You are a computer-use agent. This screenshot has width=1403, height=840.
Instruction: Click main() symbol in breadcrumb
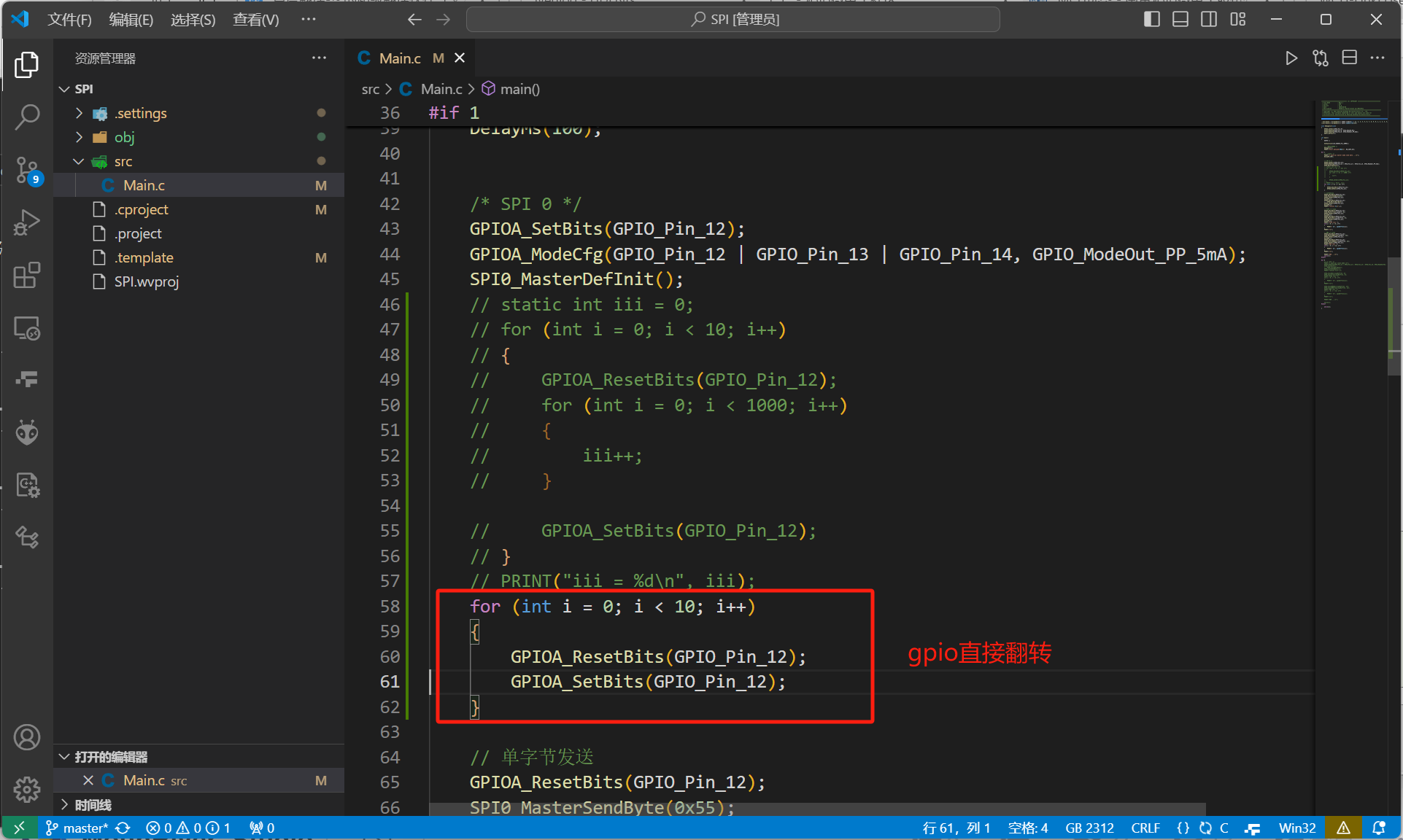519,89
